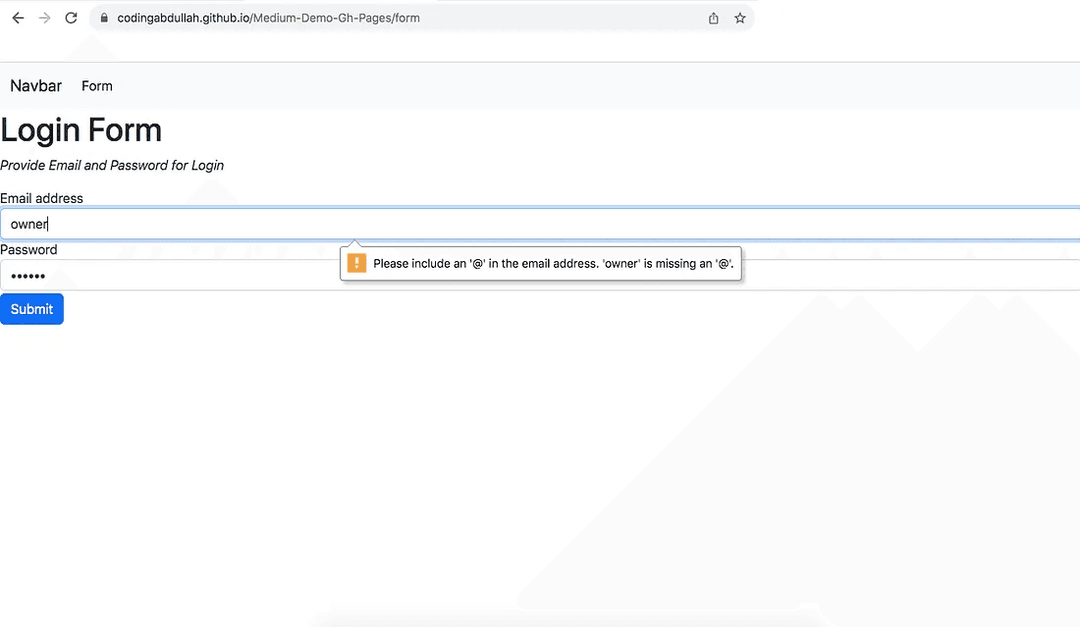Click empty area of the navbar
Image resolution: width=1080 pixels, height=627 pixels.
click(x=600, y=86)
